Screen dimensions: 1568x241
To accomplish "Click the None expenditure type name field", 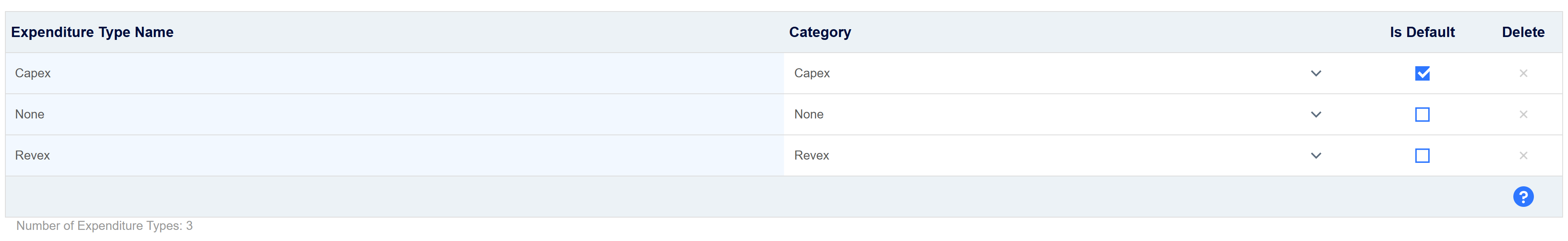I will click(x=390, y=114).
